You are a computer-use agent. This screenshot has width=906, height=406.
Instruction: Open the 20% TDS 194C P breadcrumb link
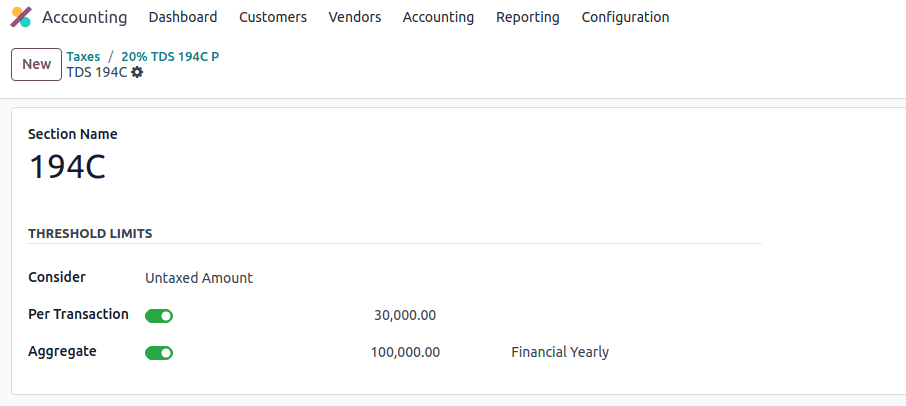point(170,57)
